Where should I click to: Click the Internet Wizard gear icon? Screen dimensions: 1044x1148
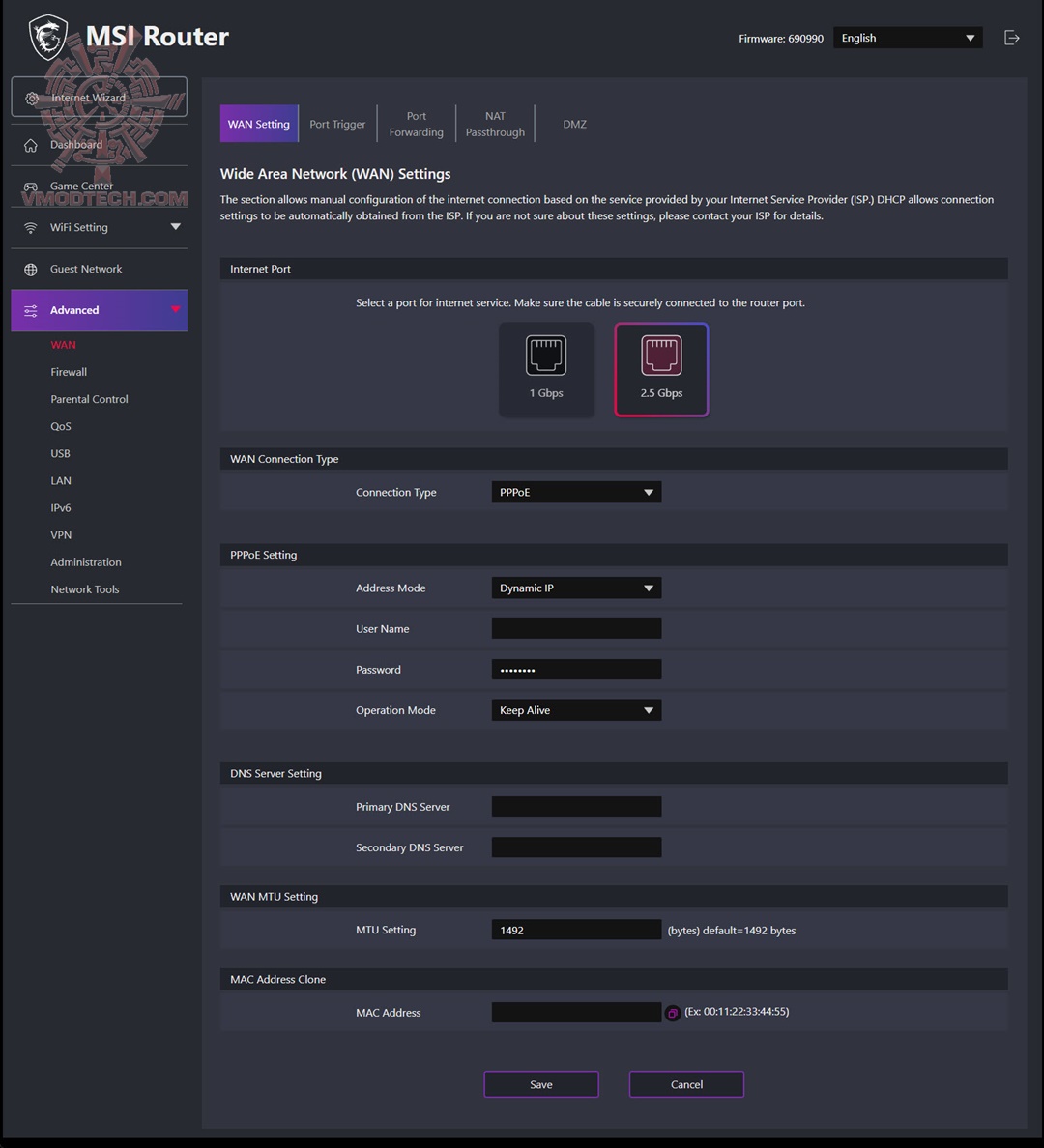click(32, 99)
